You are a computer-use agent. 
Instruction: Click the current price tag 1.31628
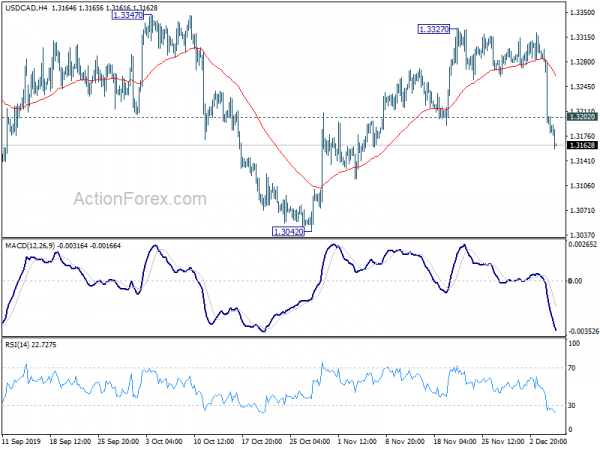pyautogui.click(x=582, y=145)
